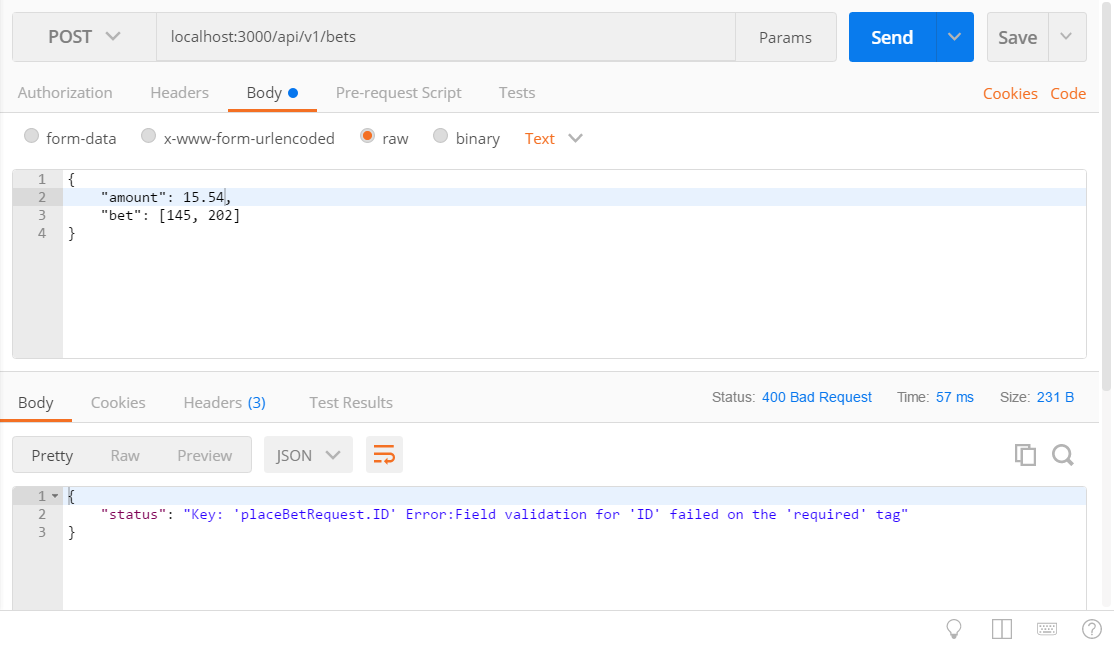Open the request Body tab
Viewport: 1114px width, 648px height.
[272, 93]
